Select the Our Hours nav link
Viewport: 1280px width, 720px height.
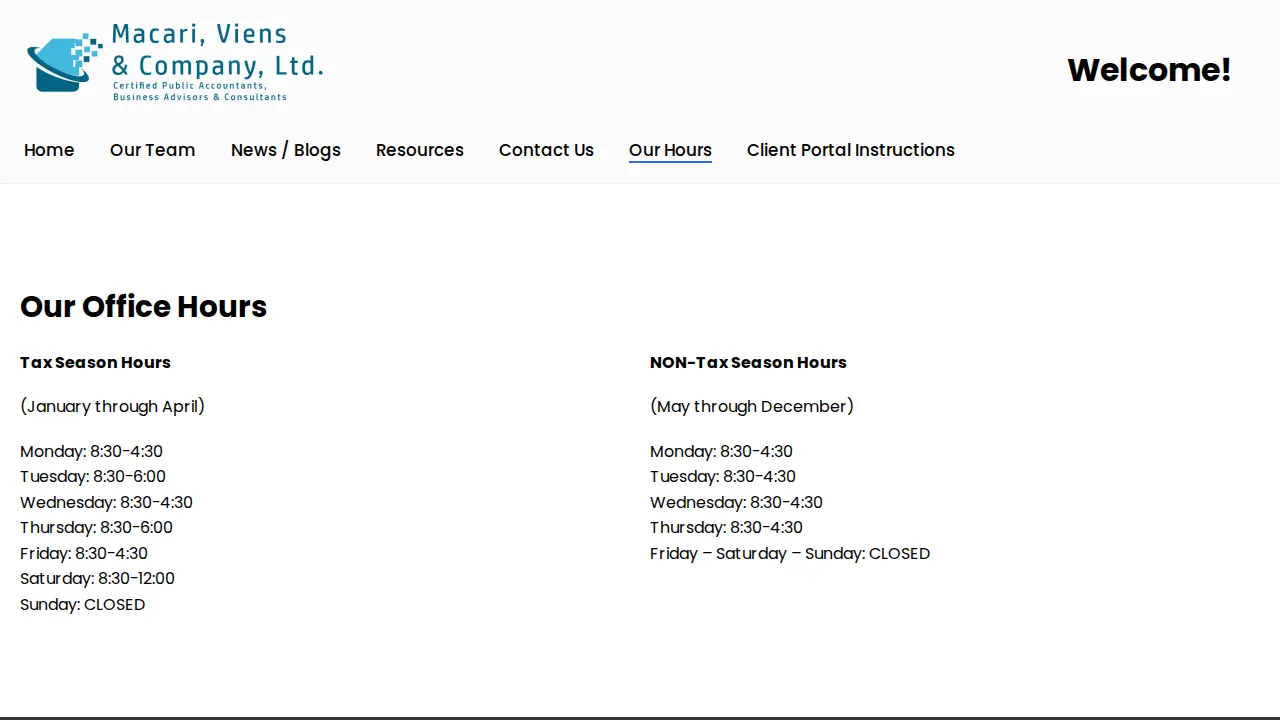[x=670, y=150]
